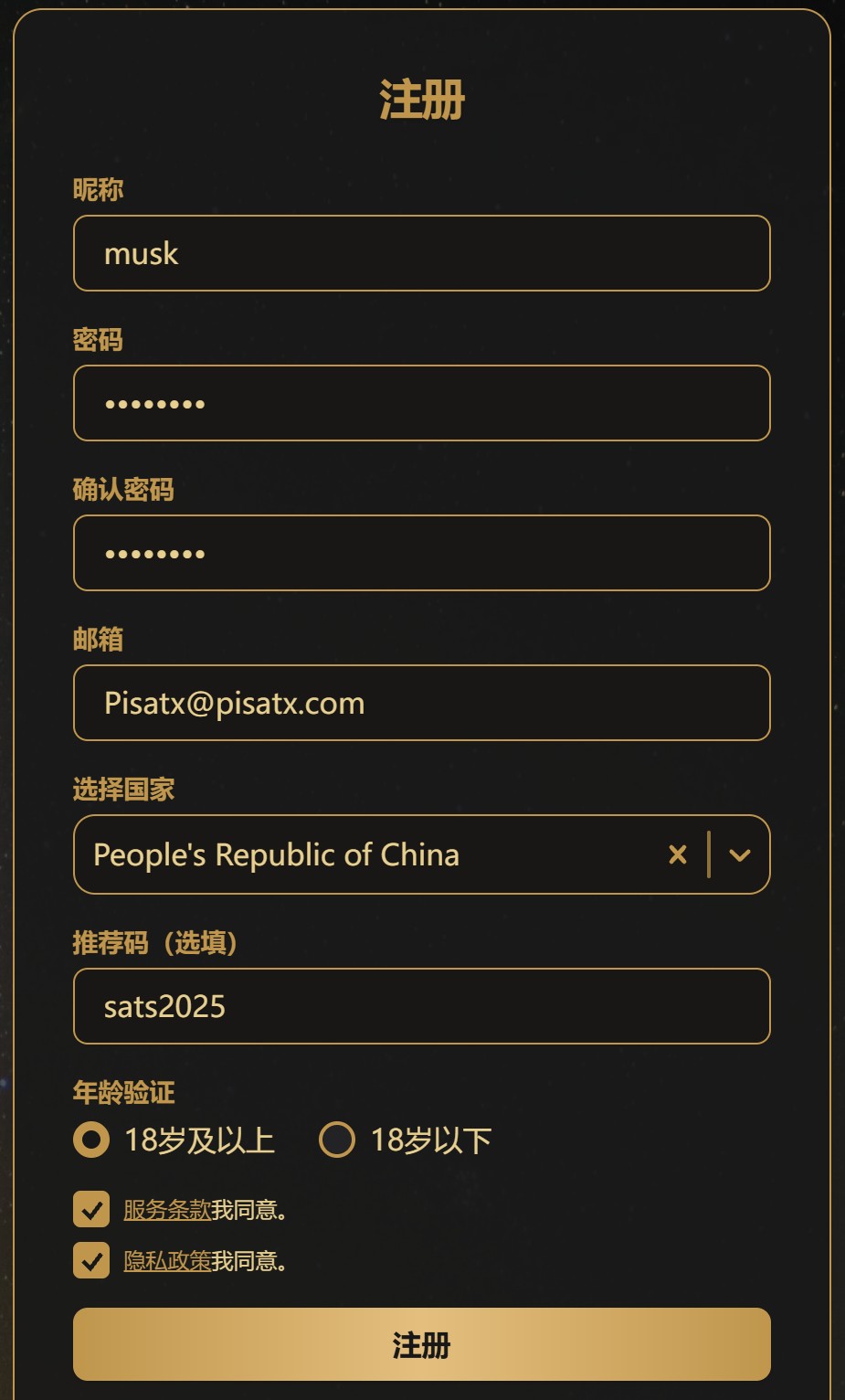This screenshot has width=845, height=1400.
Task: Click the 选择国家 label text
Action: point(123,790)
